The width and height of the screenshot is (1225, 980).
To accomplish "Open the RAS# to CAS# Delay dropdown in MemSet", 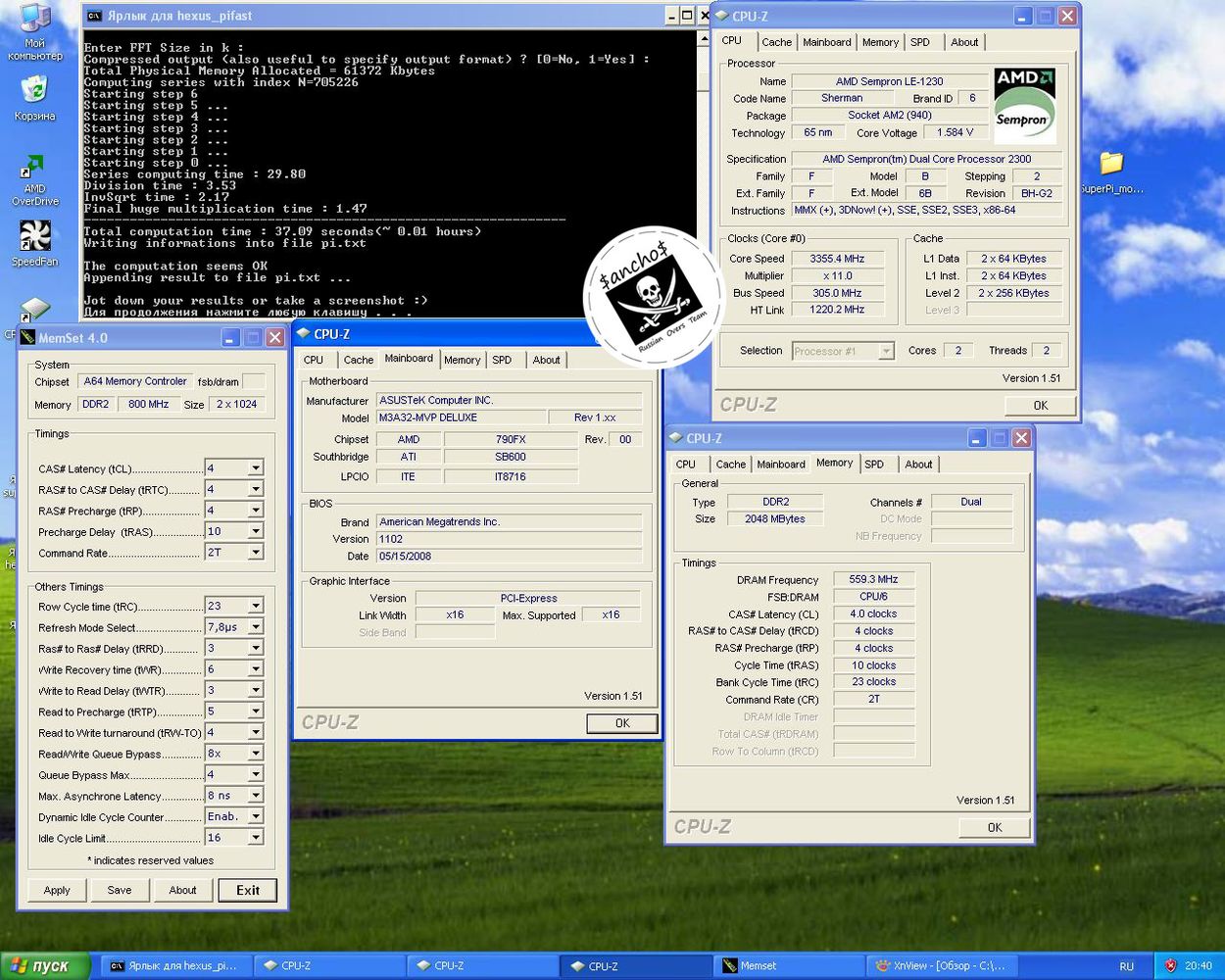I will [255, 489].
